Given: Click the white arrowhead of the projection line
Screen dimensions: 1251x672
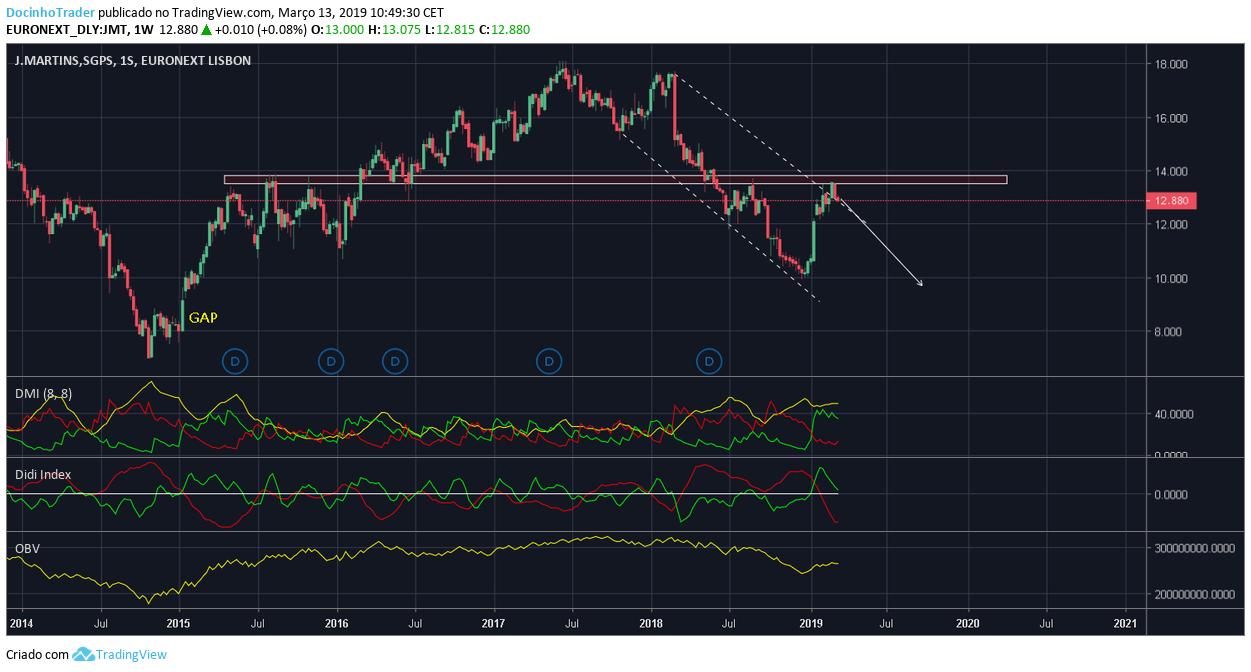Looking at the screenshot, I should 918,283.
